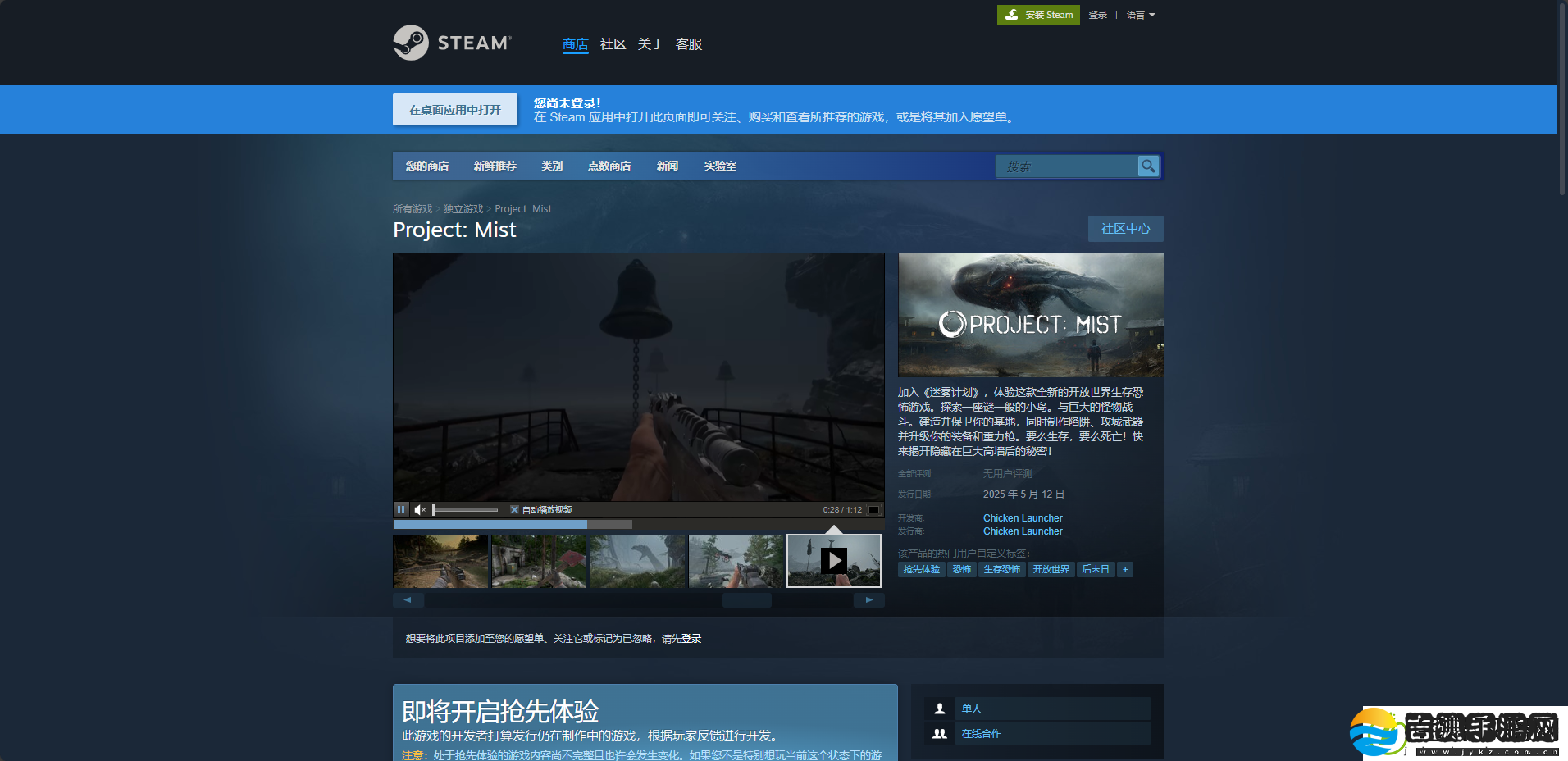Click the Project Mist header capsule image
This screenshot has width=1568, height=761.
pyautogui.click(x=1031, y=315)
